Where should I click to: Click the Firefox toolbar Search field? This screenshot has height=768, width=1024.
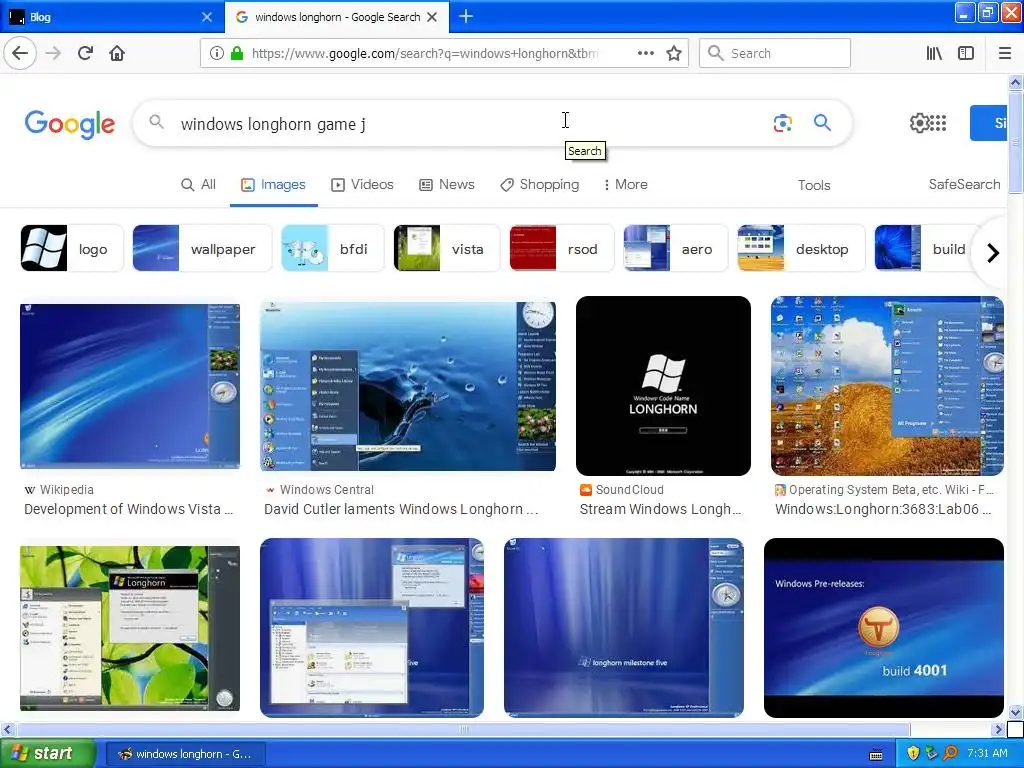pos(775,53)
